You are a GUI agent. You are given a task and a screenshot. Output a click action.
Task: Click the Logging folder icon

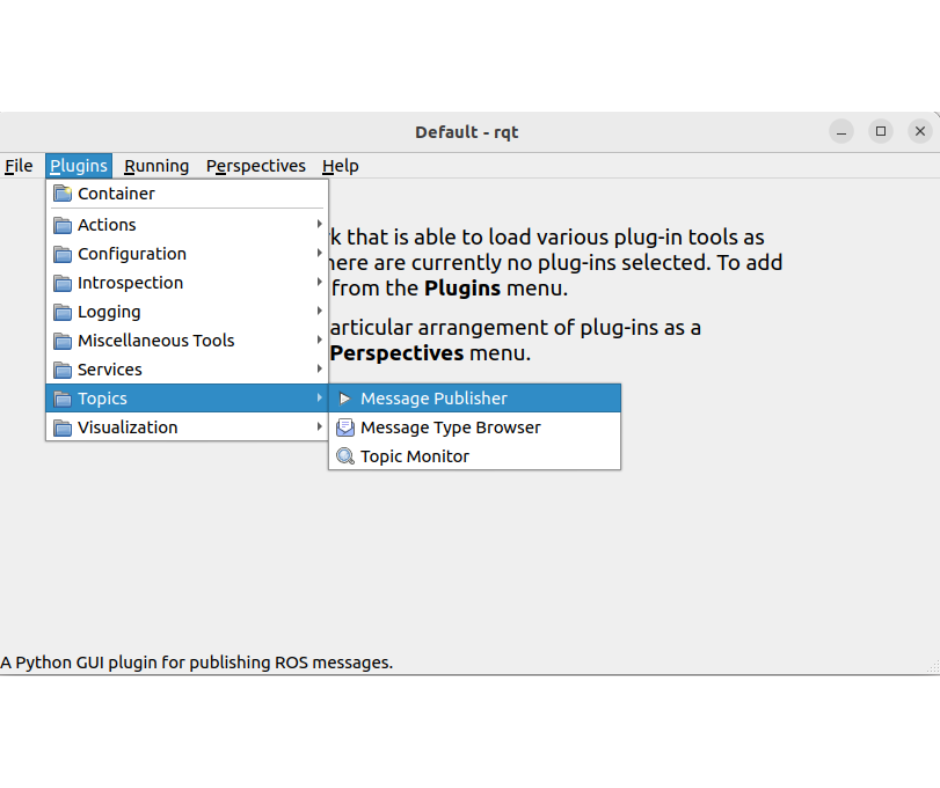[63, 312]
